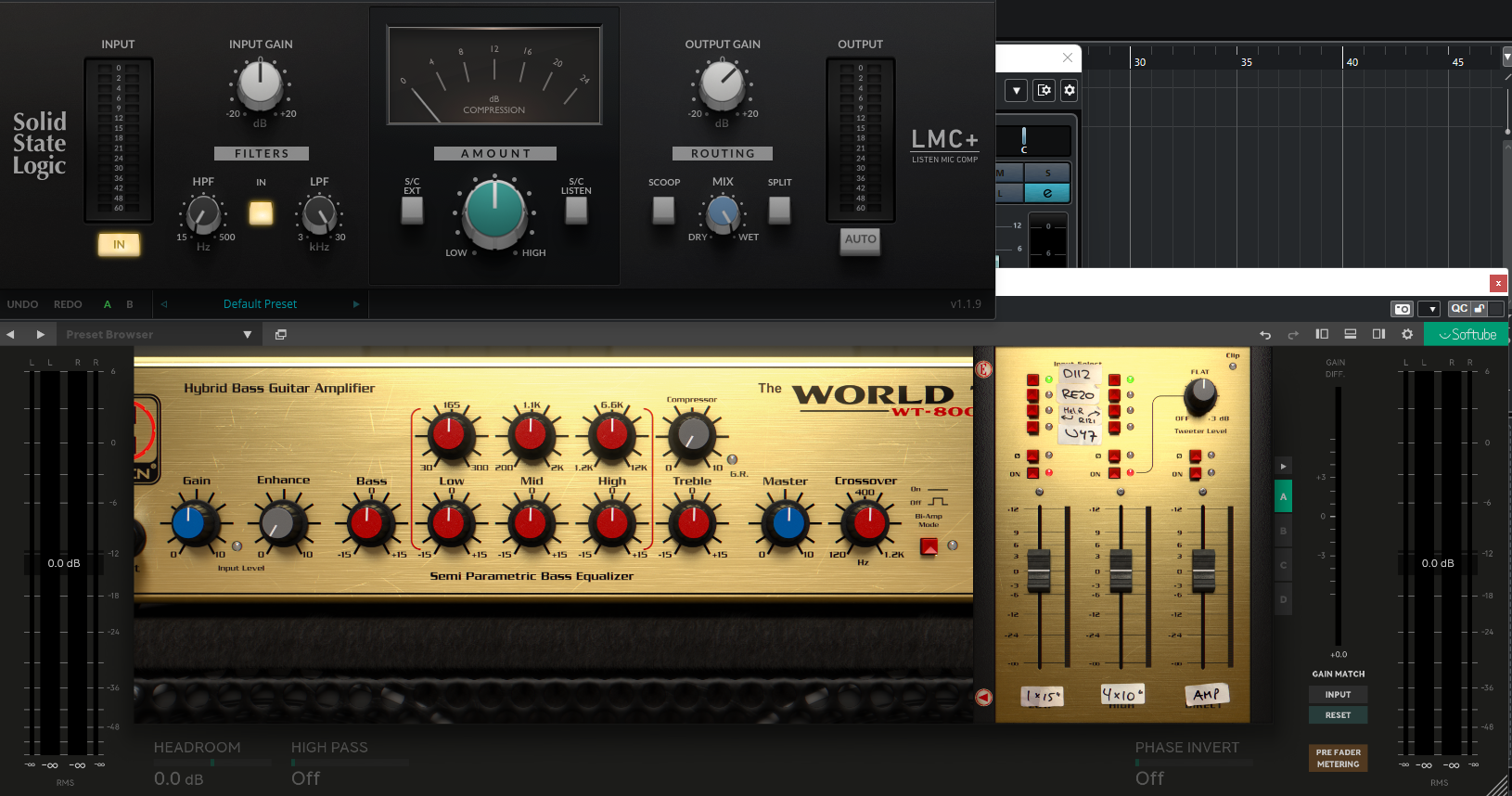The width and height of the screenshot is (1512, 796).
Task: Go to previous preset in Preset Browser
Action: [10, 334]
